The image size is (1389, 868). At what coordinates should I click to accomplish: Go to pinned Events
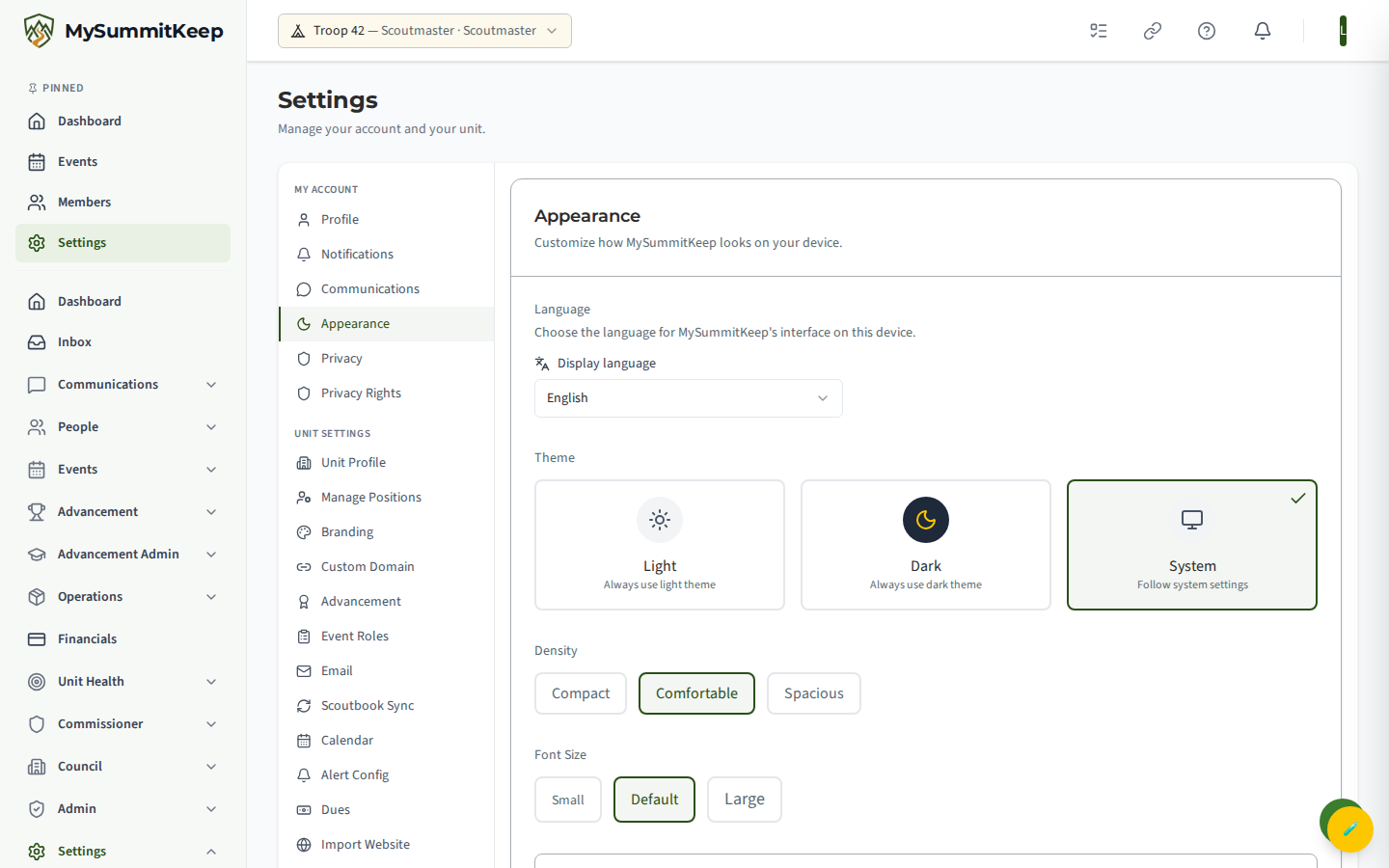123,162
